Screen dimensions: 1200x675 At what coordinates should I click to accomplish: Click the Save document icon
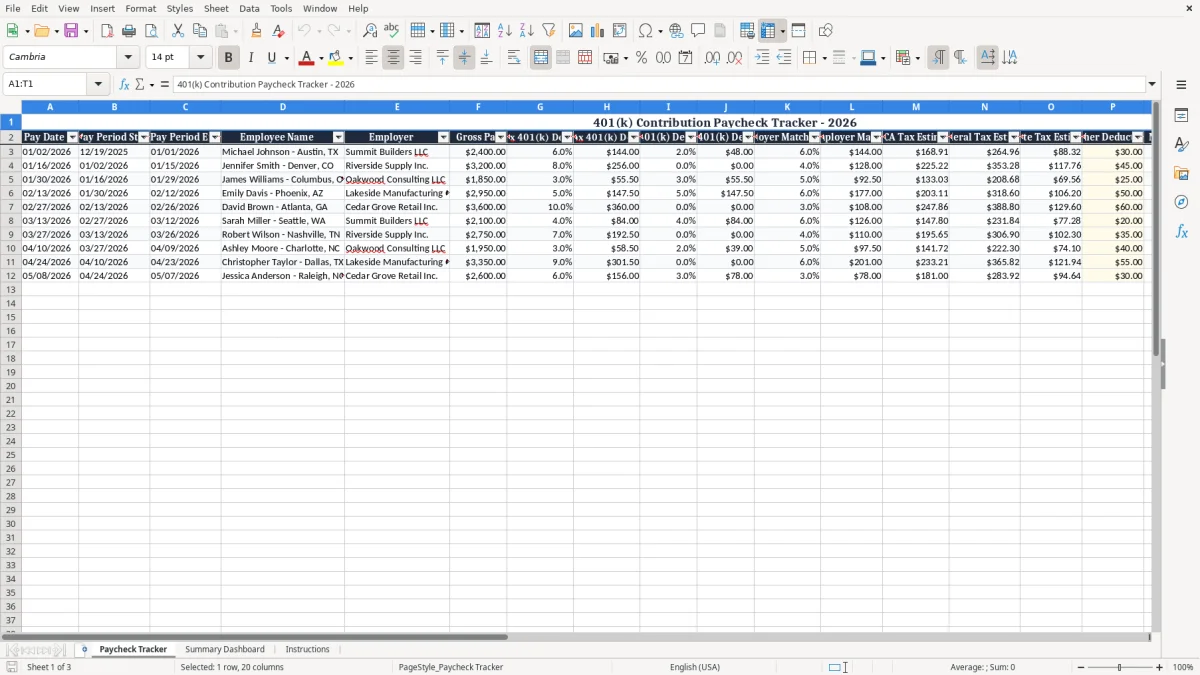tap(70, 31)
